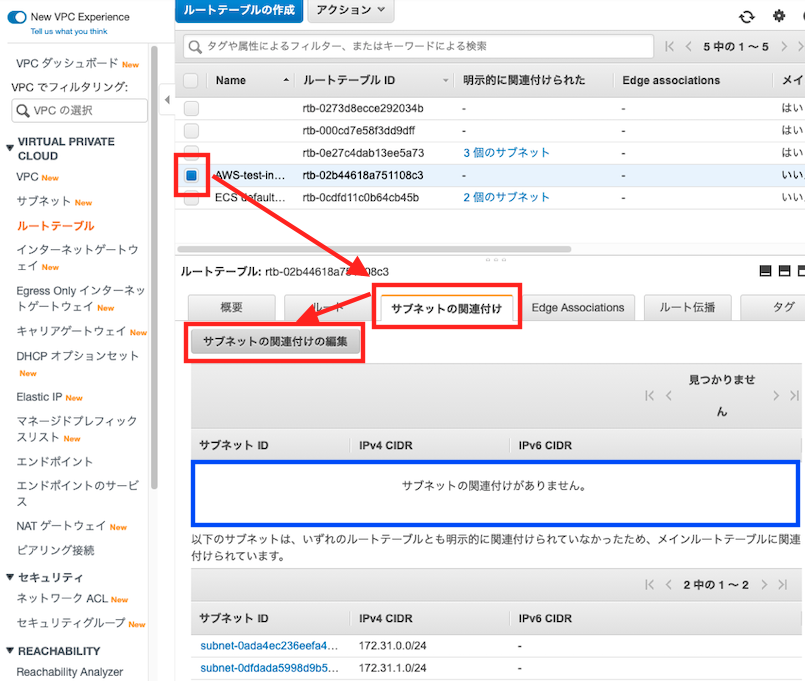Collapse the VIRTUAL PRIVATE CLOUD section
The width and height of the screenshot is (805, 681).
pos(10,148)
